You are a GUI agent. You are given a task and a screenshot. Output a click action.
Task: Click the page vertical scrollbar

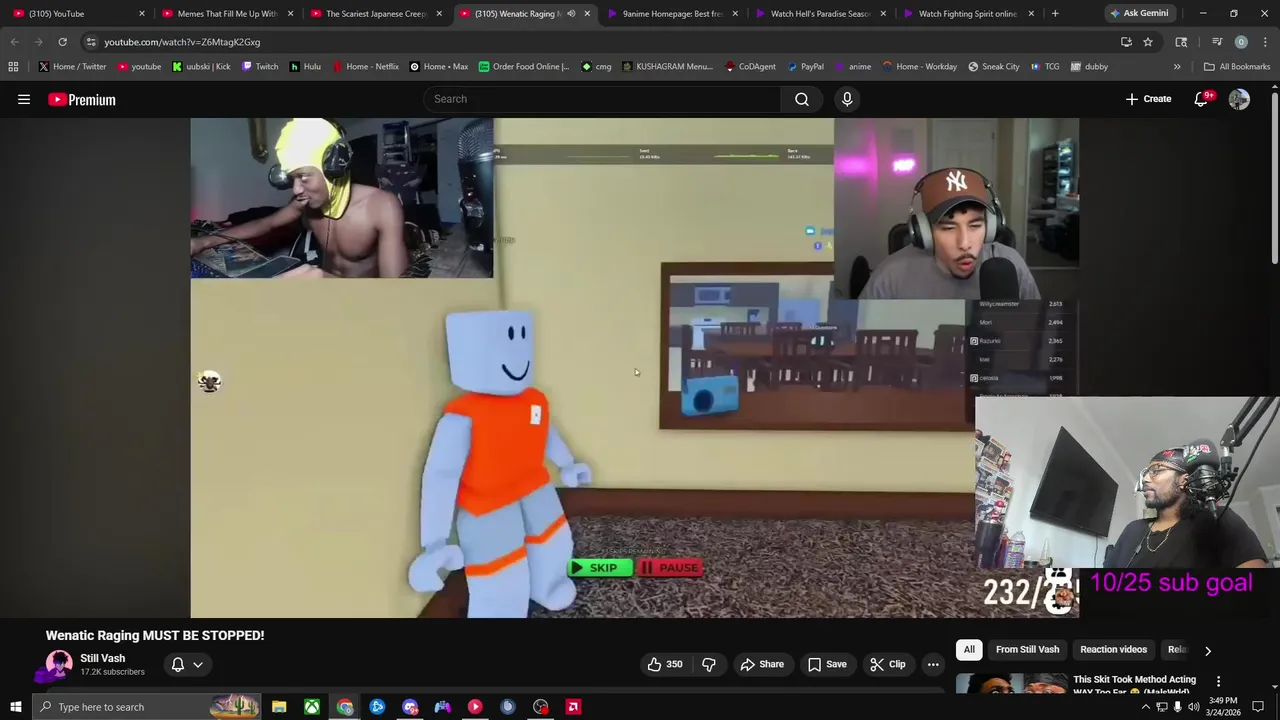click(1274, 177)
